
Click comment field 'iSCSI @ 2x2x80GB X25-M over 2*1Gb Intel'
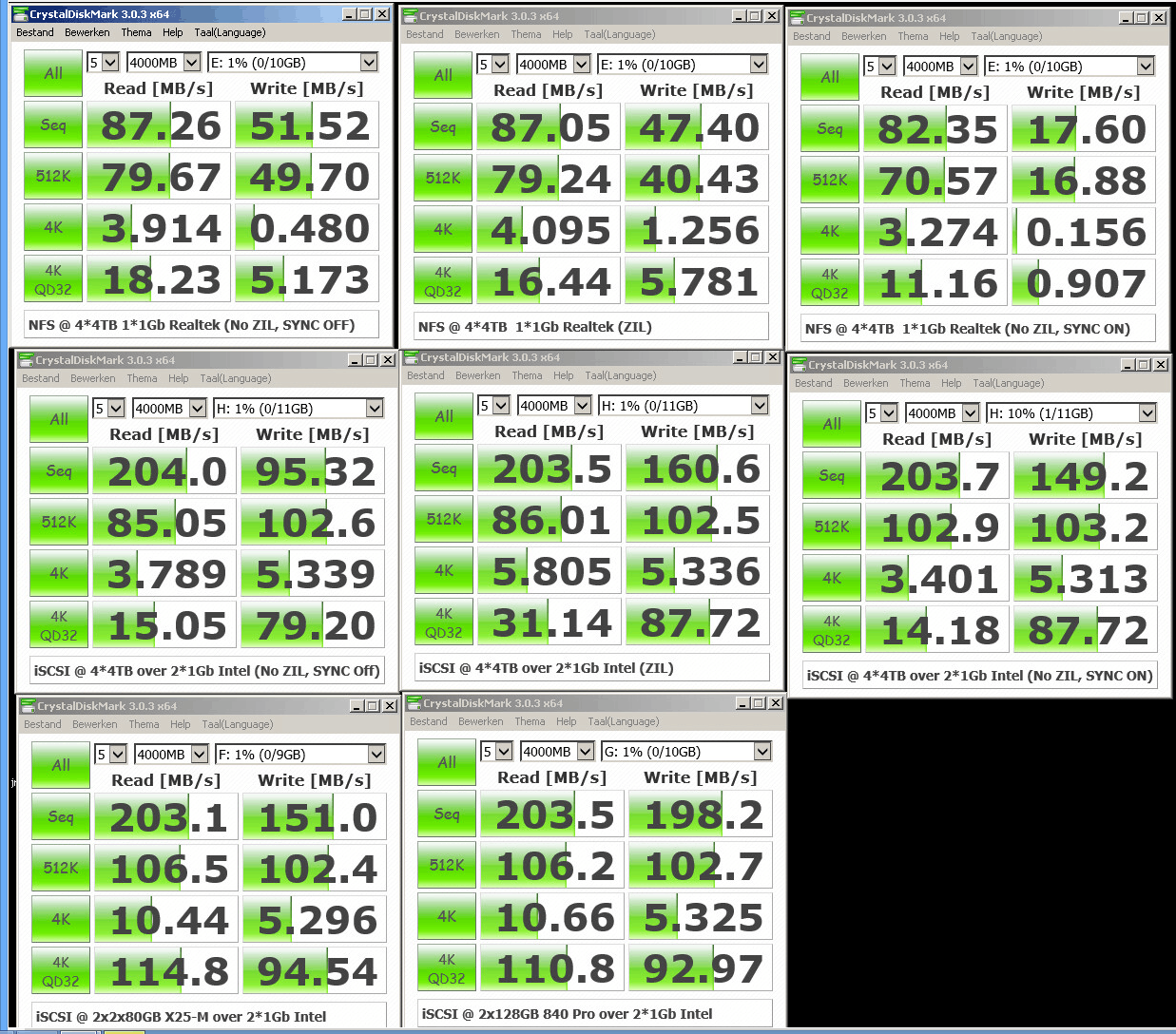209,1016
